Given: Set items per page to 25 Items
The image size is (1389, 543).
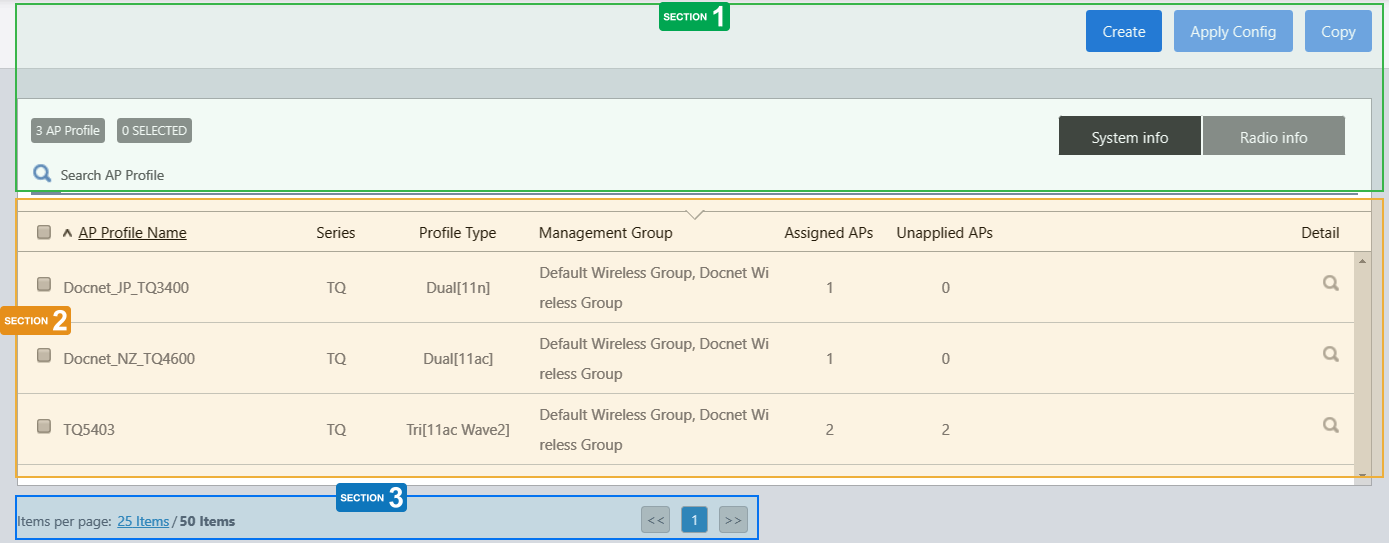Looking at the screenshot, I should tap(143, 521).
